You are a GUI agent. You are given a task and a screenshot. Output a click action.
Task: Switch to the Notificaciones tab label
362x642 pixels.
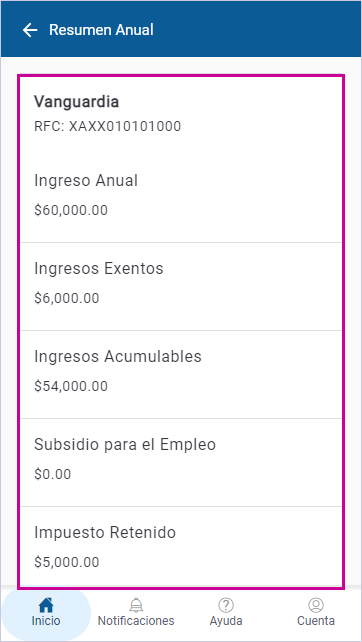click(136, 621)
